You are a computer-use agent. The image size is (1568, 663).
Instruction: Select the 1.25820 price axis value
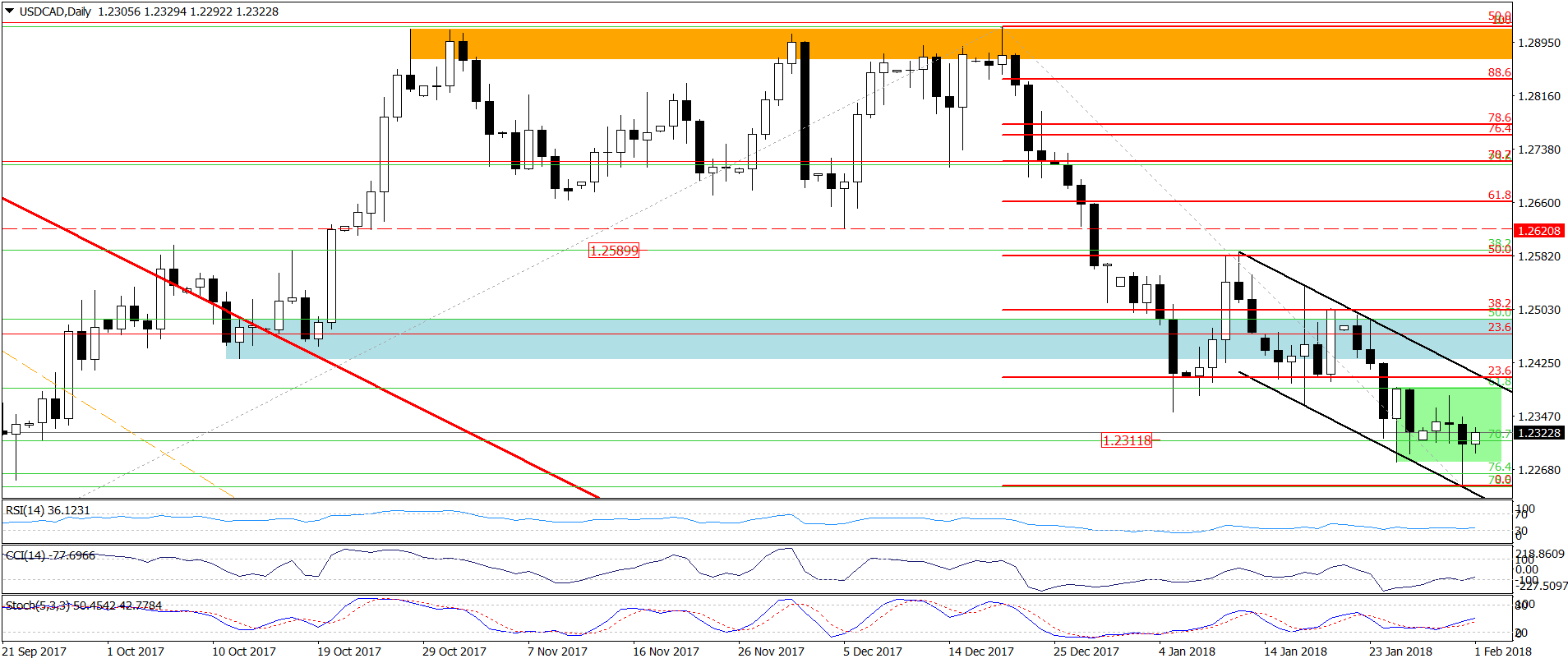[x=1539, y=256]
